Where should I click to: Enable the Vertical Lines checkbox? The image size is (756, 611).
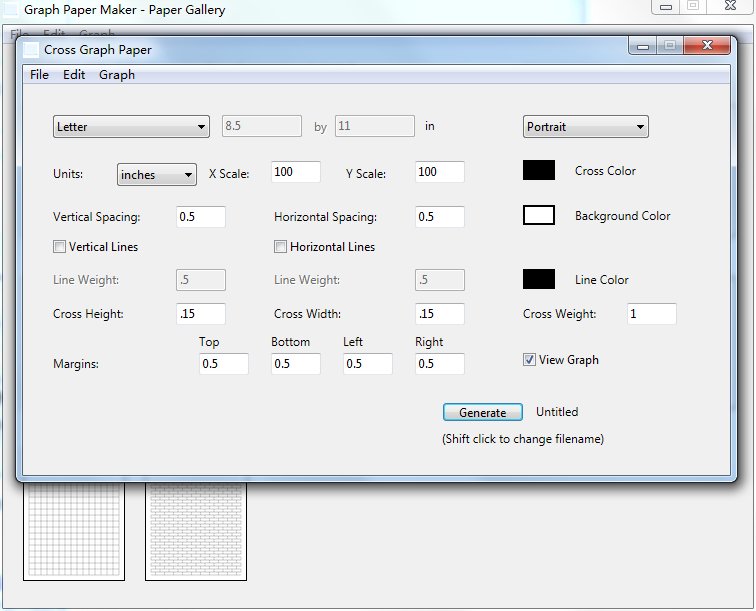click(59, 247)
